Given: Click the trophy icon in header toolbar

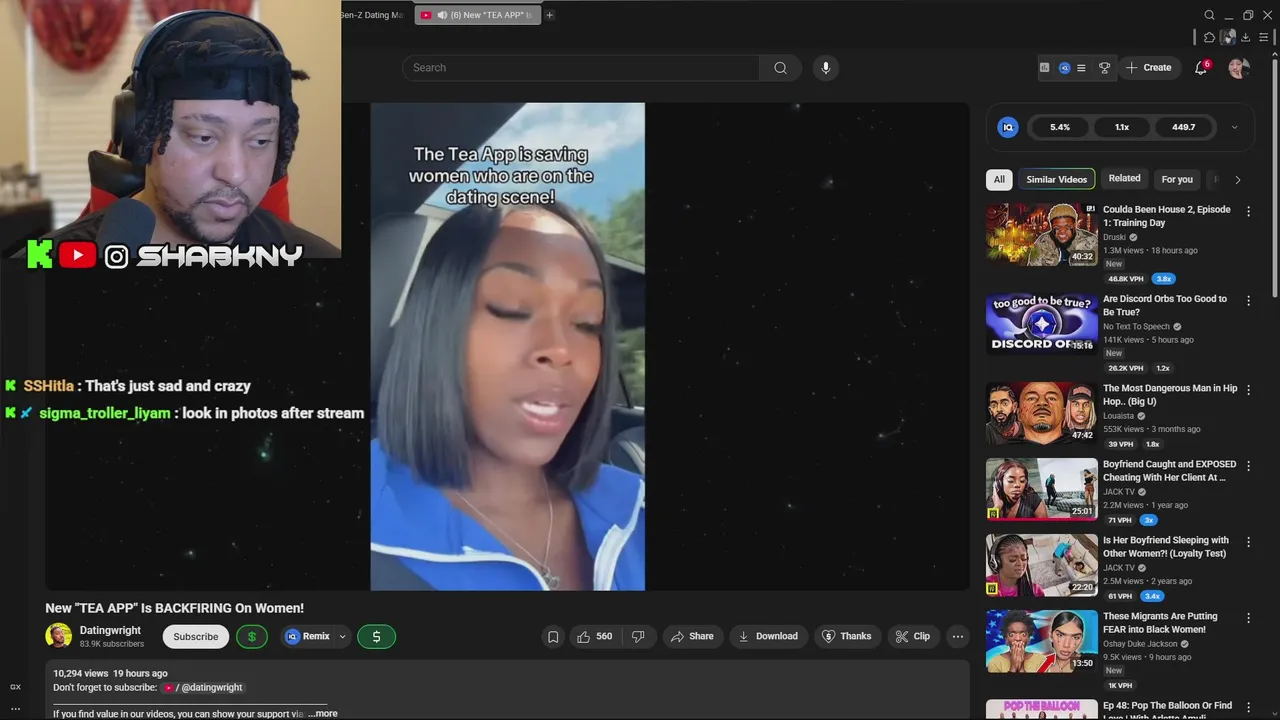Looking at the screenshot, I should pyautogui.click(x=1104, y=68).
